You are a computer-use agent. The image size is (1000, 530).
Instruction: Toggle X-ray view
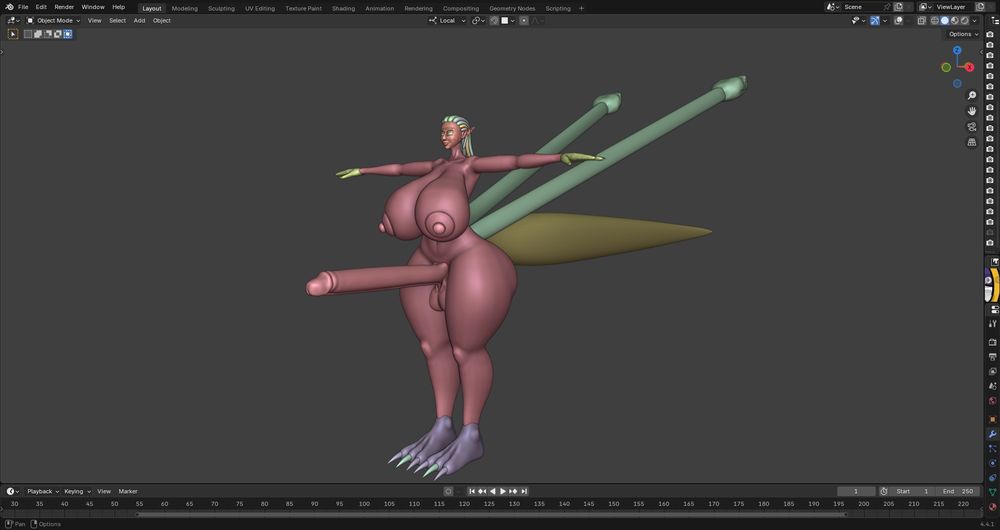[922, 20]
